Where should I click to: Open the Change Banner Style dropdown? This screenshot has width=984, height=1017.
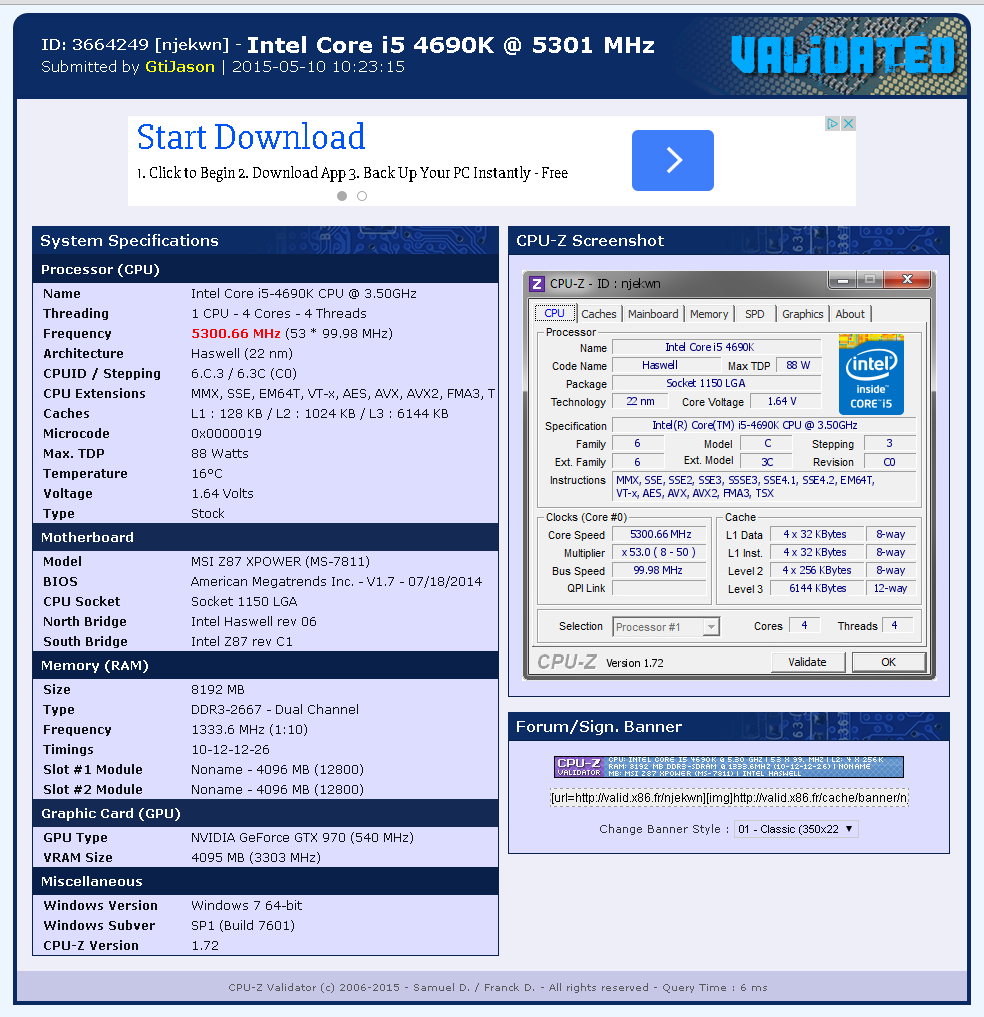pos(796,829)
